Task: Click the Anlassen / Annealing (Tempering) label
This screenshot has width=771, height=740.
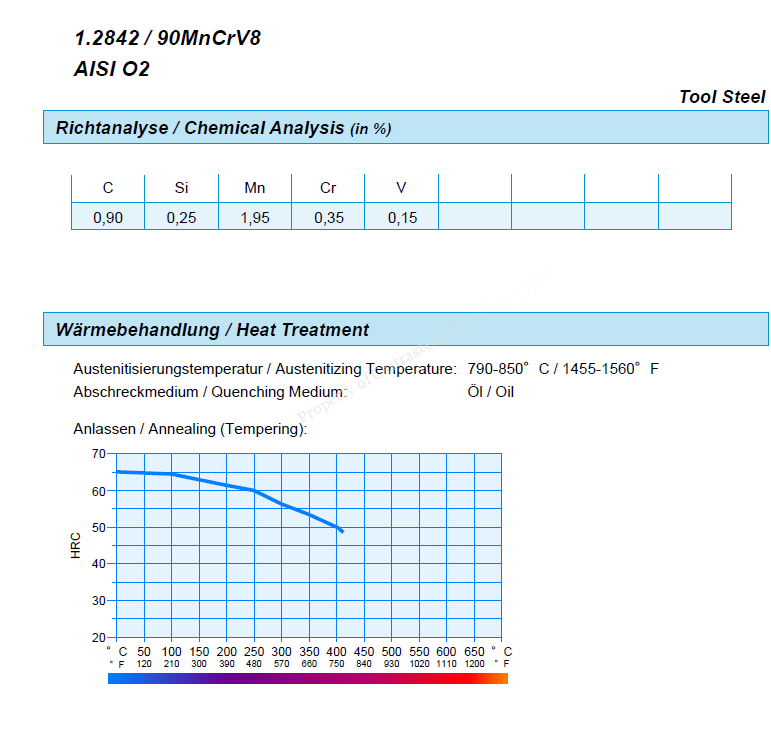Action: pyautogui.click(x=190, y=429)
